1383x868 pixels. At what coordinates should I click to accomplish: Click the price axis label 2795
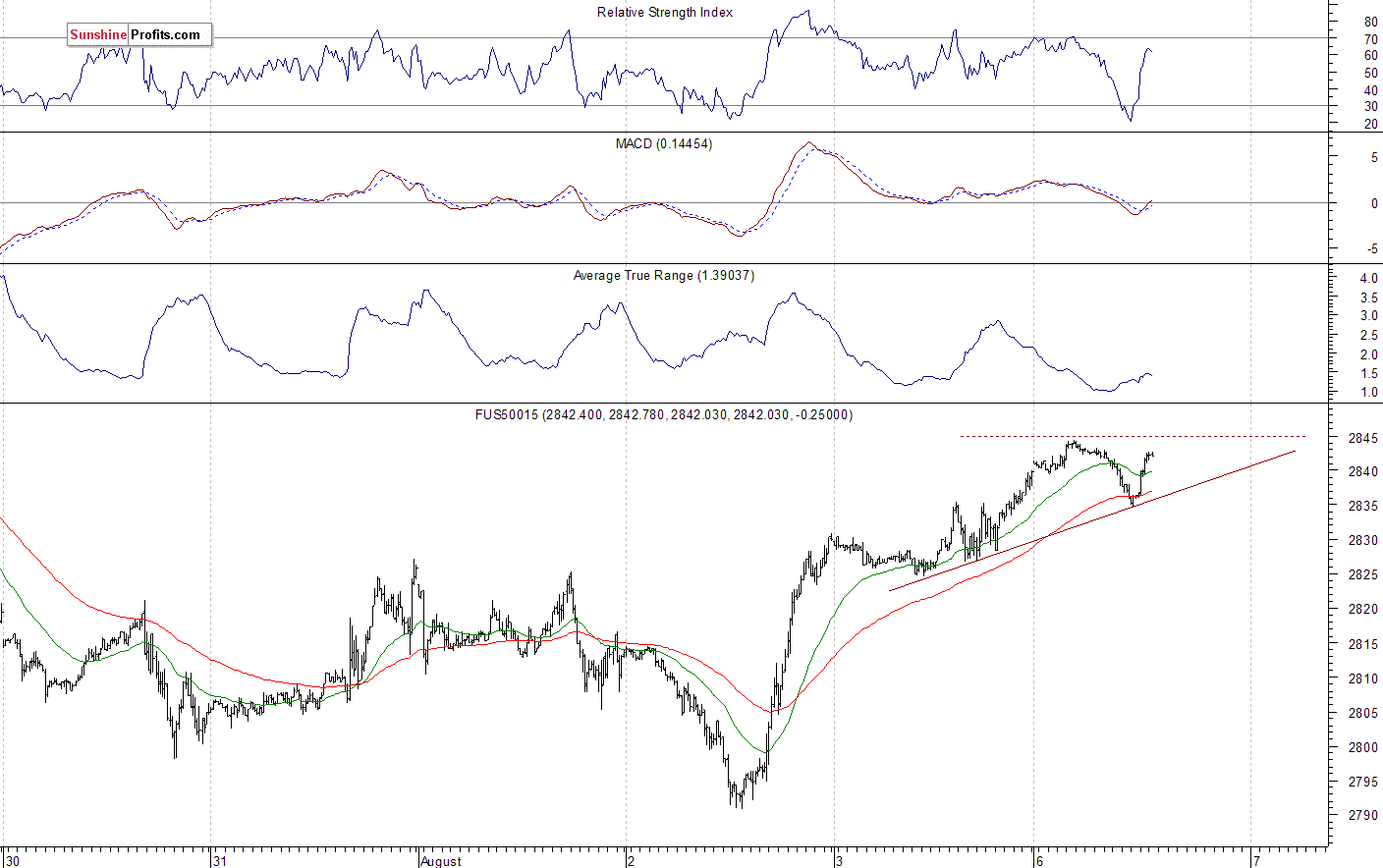[1361, 783]
